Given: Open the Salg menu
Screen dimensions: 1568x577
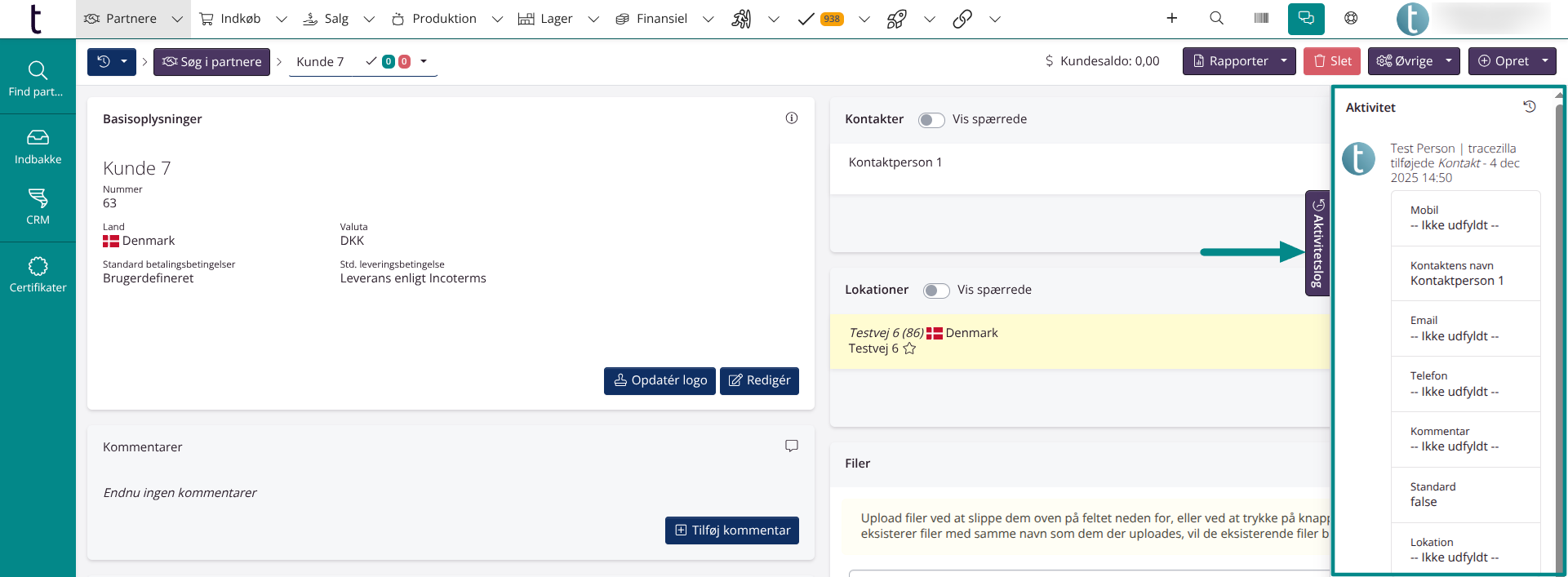Looking at the screenshot, I should click(x=326, y=19).
